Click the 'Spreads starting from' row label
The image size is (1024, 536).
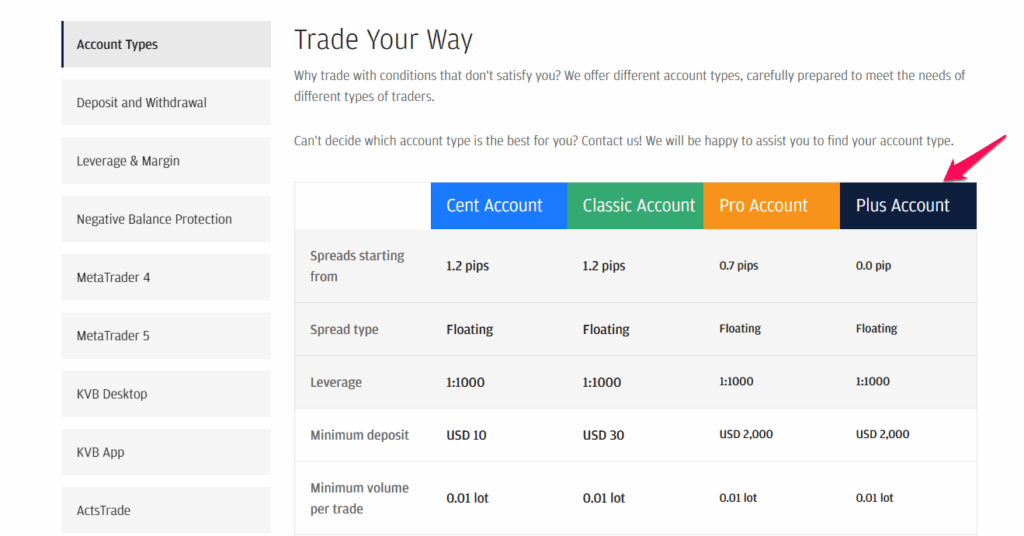357,266
